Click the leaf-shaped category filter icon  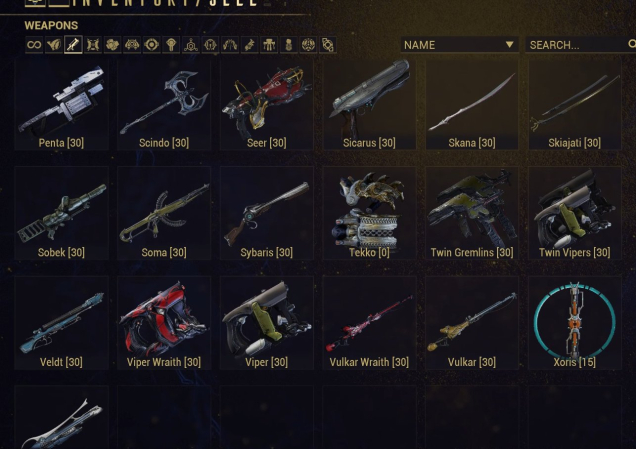(x=54, y=45)
